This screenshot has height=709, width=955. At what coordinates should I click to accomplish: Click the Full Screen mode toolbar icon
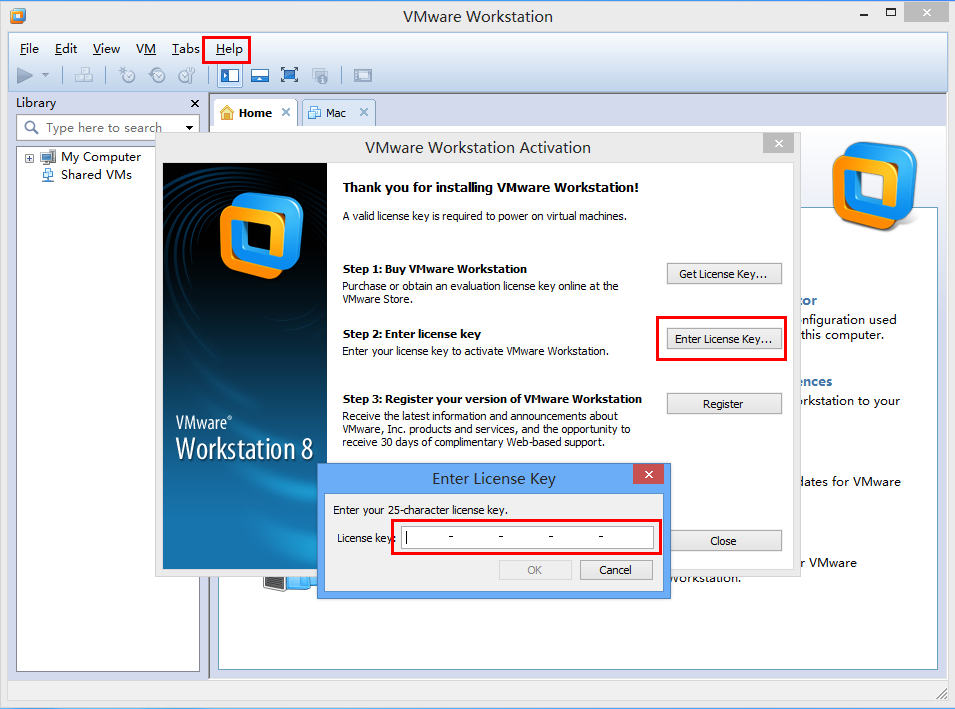click(x=289, y=76)
